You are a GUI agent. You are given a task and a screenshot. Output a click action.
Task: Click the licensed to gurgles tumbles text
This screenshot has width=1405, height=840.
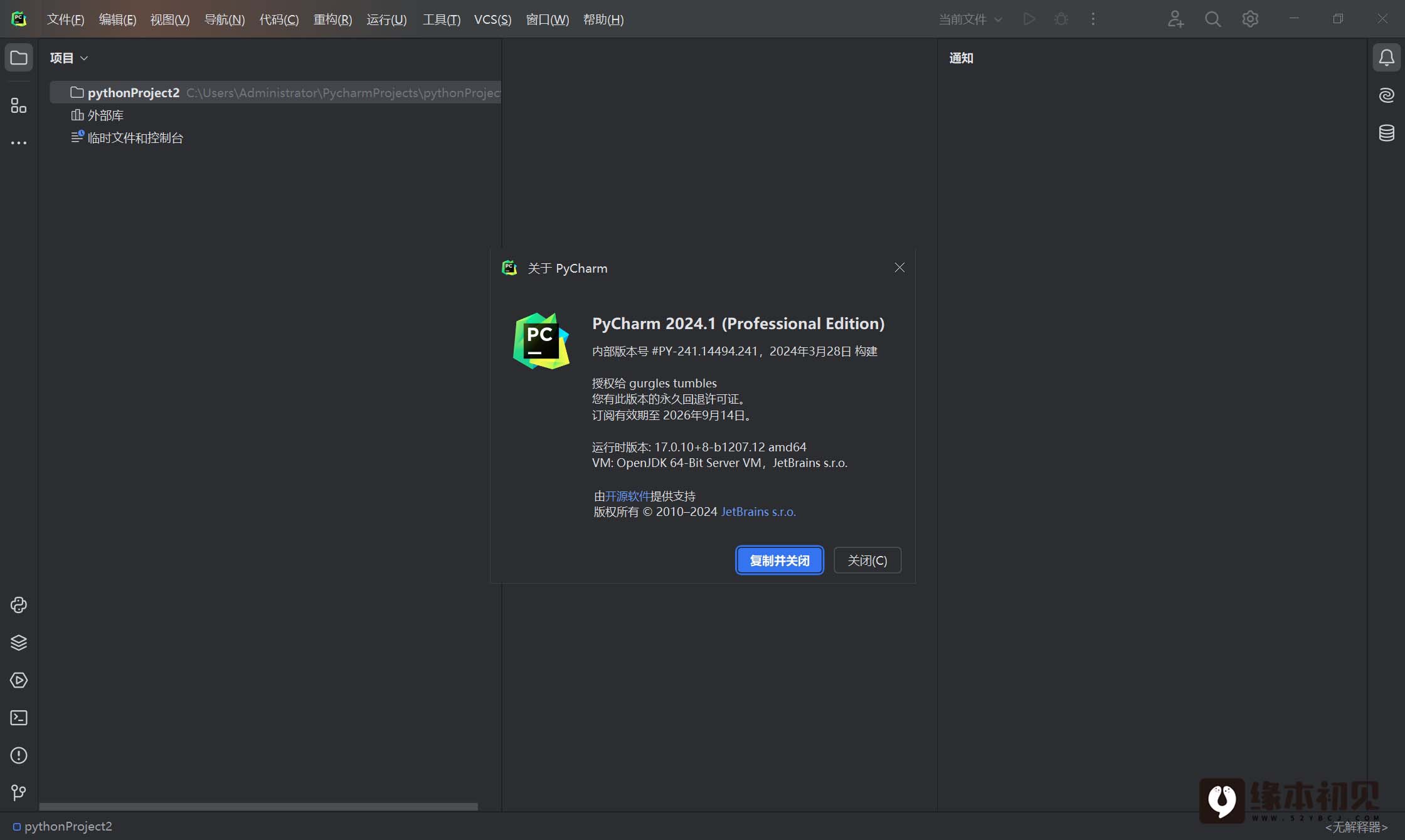(654, 383)
